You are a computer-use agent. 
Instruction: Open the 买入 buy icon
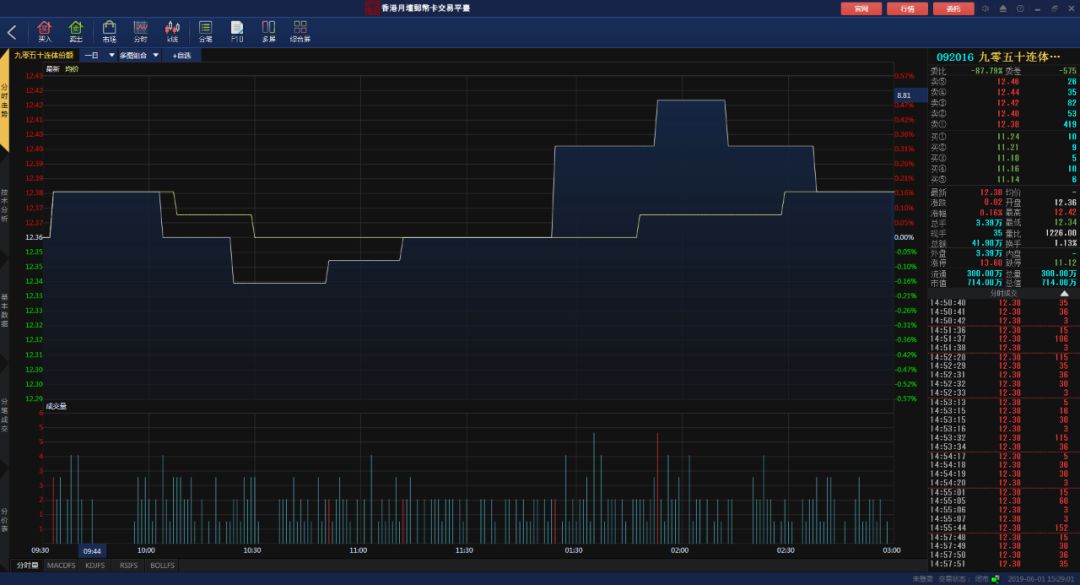(x=45, y=32)
